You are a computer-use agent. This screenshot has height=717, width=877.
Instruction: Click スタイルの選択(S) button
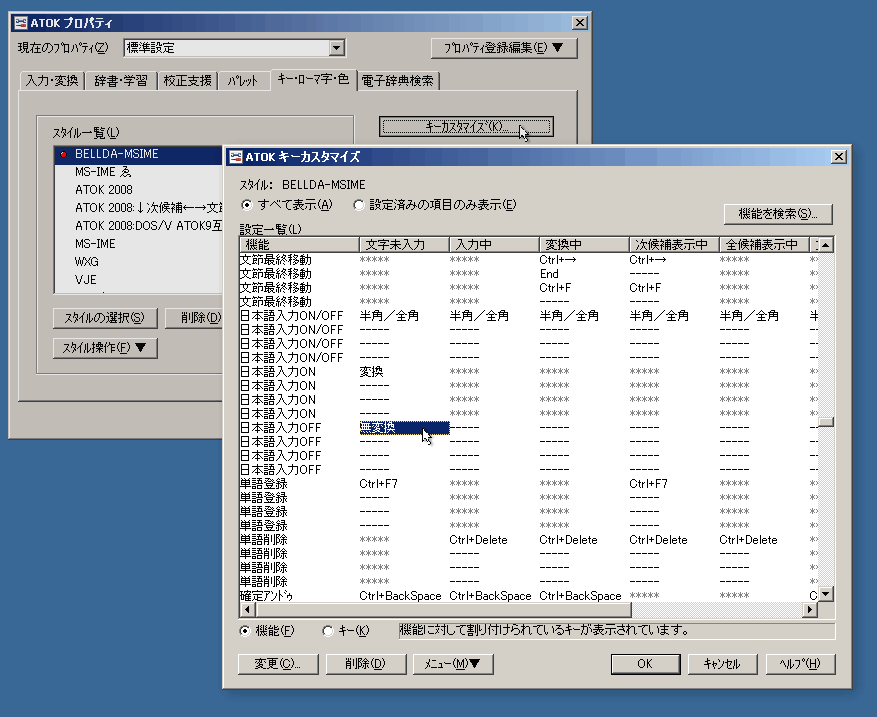tap(105, 318)
